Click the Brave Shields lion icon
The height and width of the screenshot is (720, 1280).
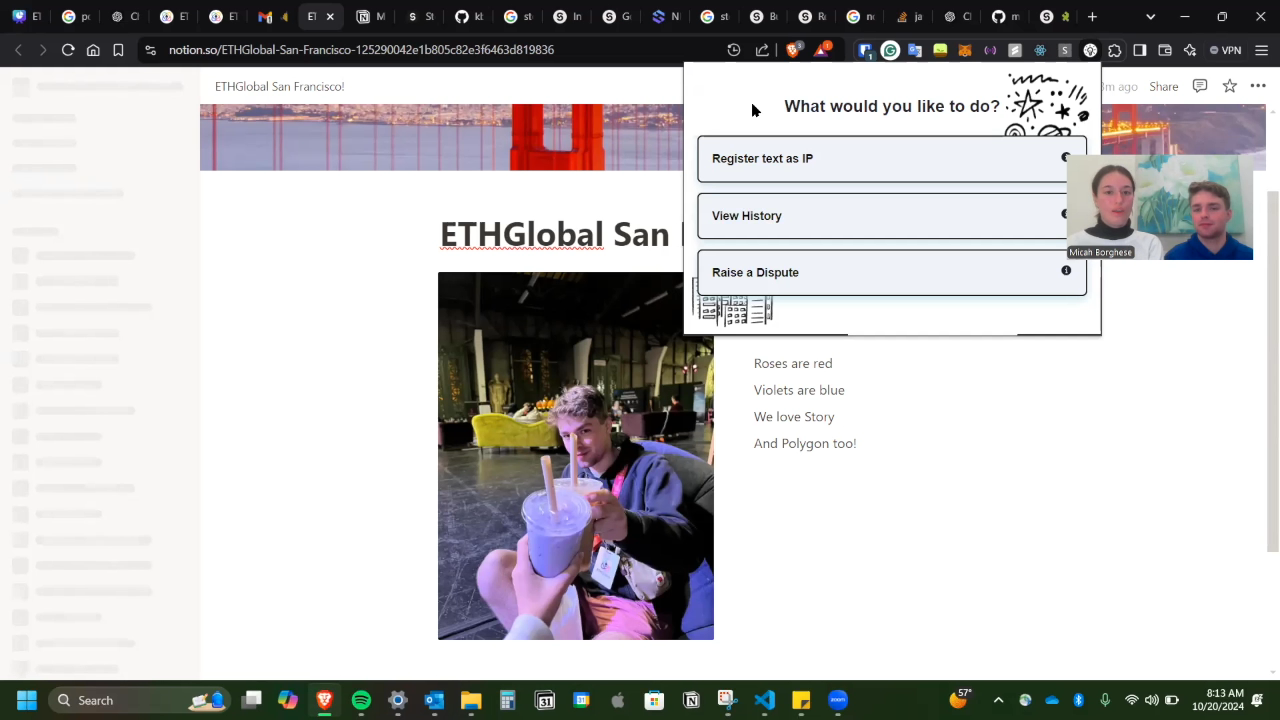[793, 50]
